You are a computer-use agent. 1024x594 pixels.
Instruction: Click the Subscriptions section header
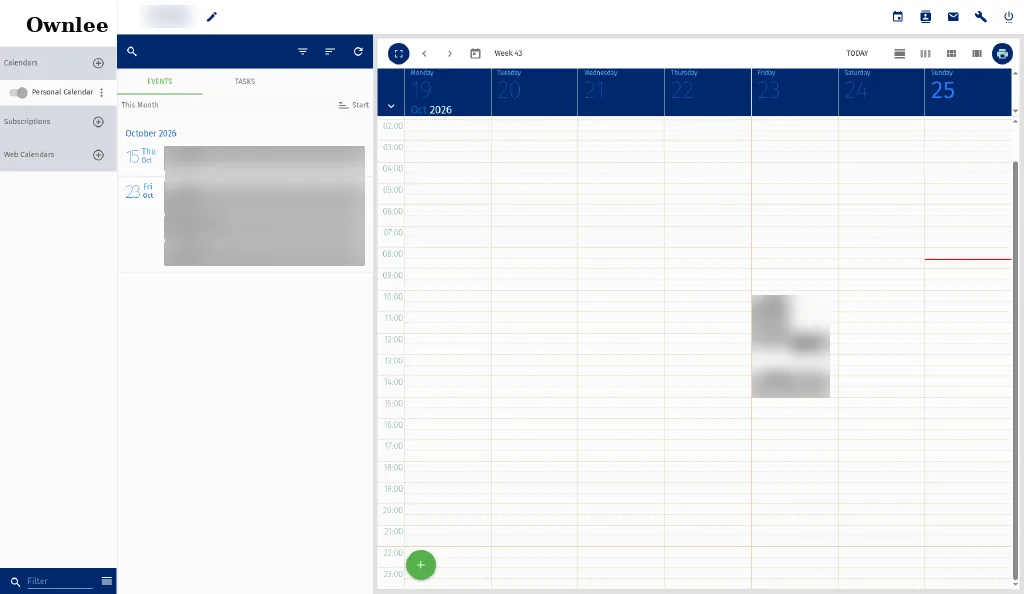pos(58,122)
